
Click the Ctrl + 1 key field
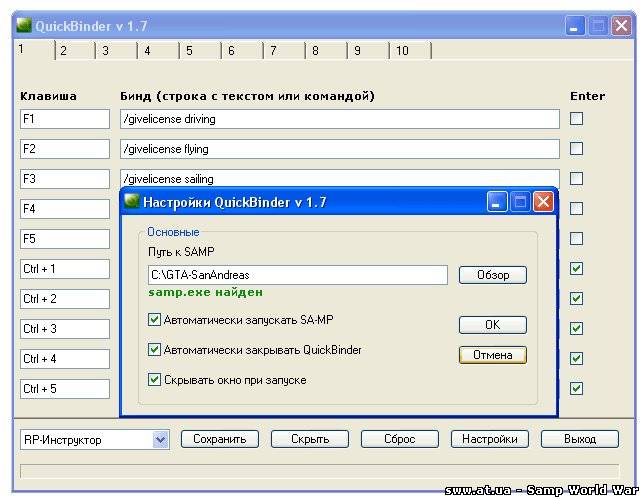coord(65,269)
